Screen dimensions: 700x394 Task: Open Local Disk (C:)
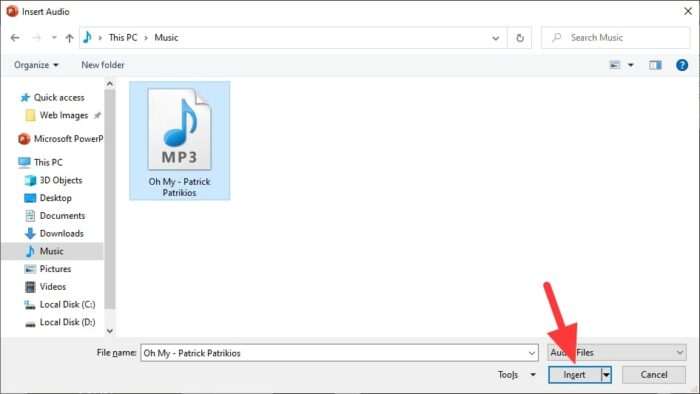[67, 304]
